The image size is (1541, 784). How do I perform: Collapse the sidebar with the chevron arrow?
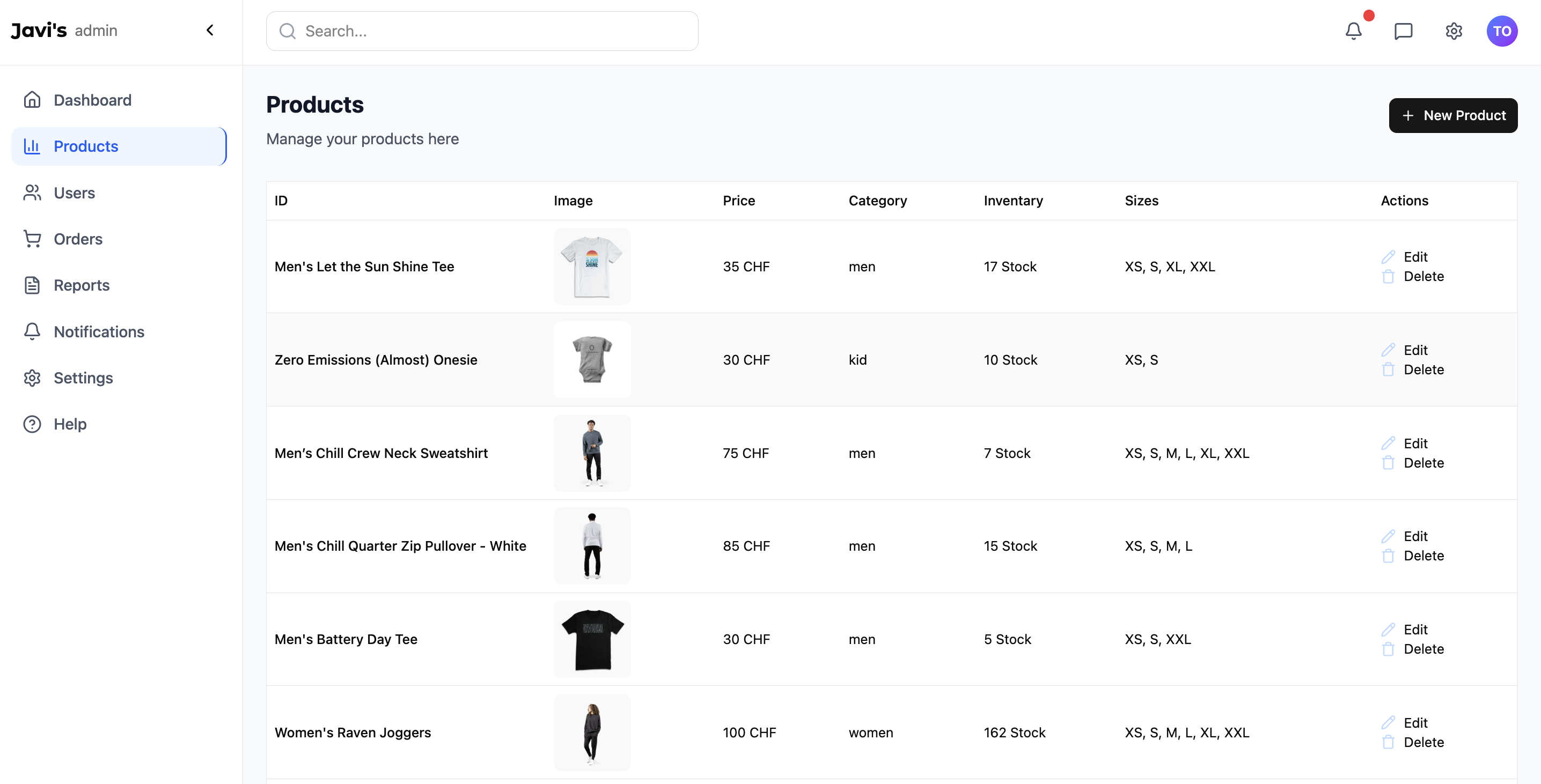[210, 31]
